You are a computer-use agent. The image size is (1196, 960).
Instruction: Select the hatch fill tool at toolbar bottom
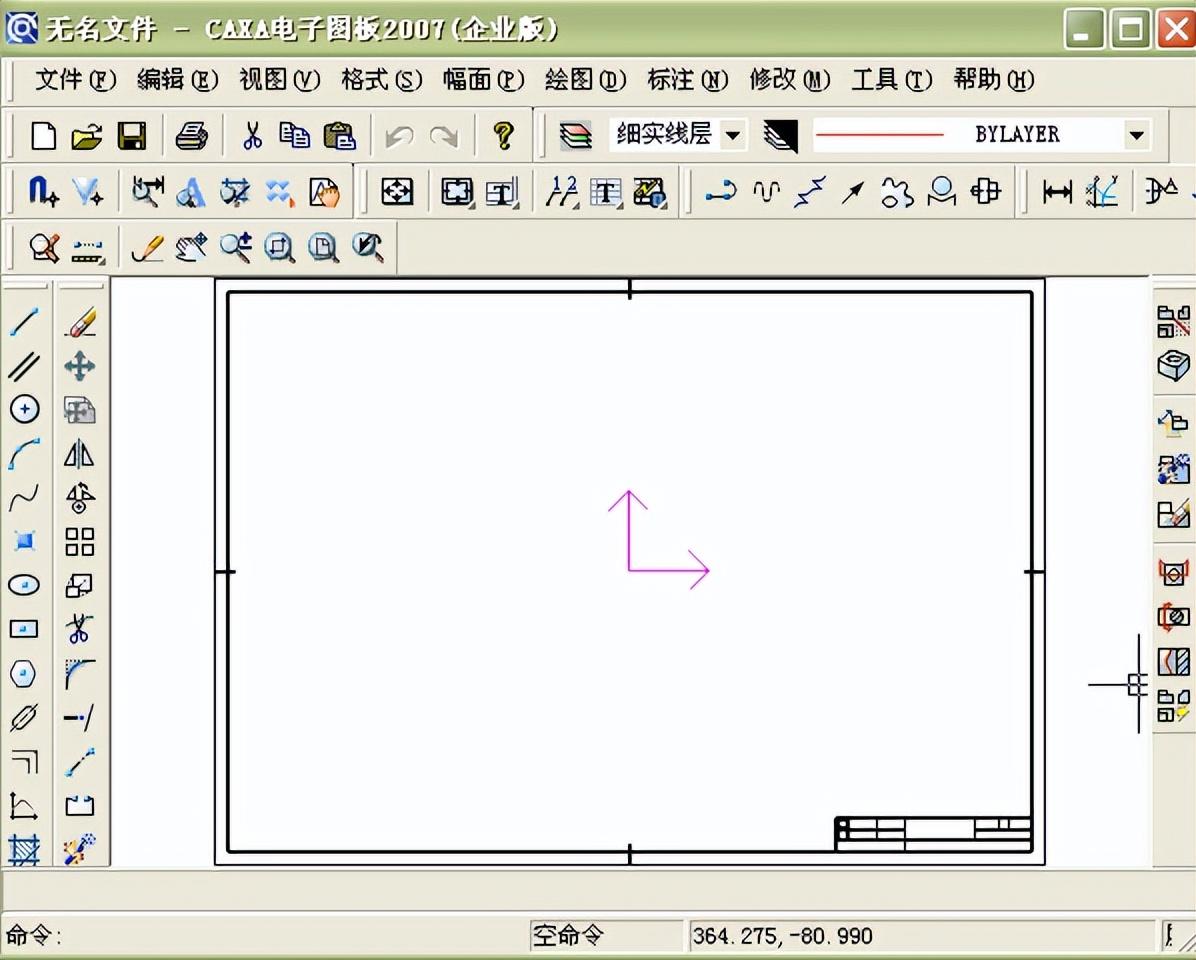click(x=24, y=849)
